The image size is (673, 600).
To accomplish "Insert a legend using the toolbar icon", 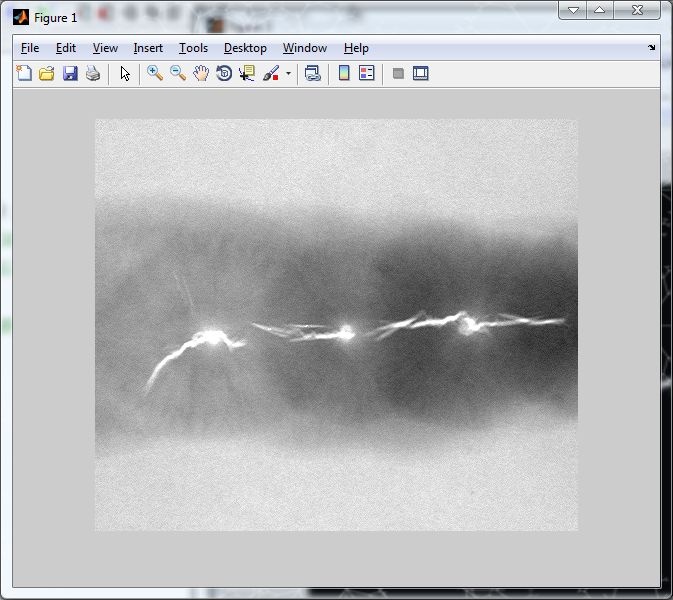I will 367,73.
